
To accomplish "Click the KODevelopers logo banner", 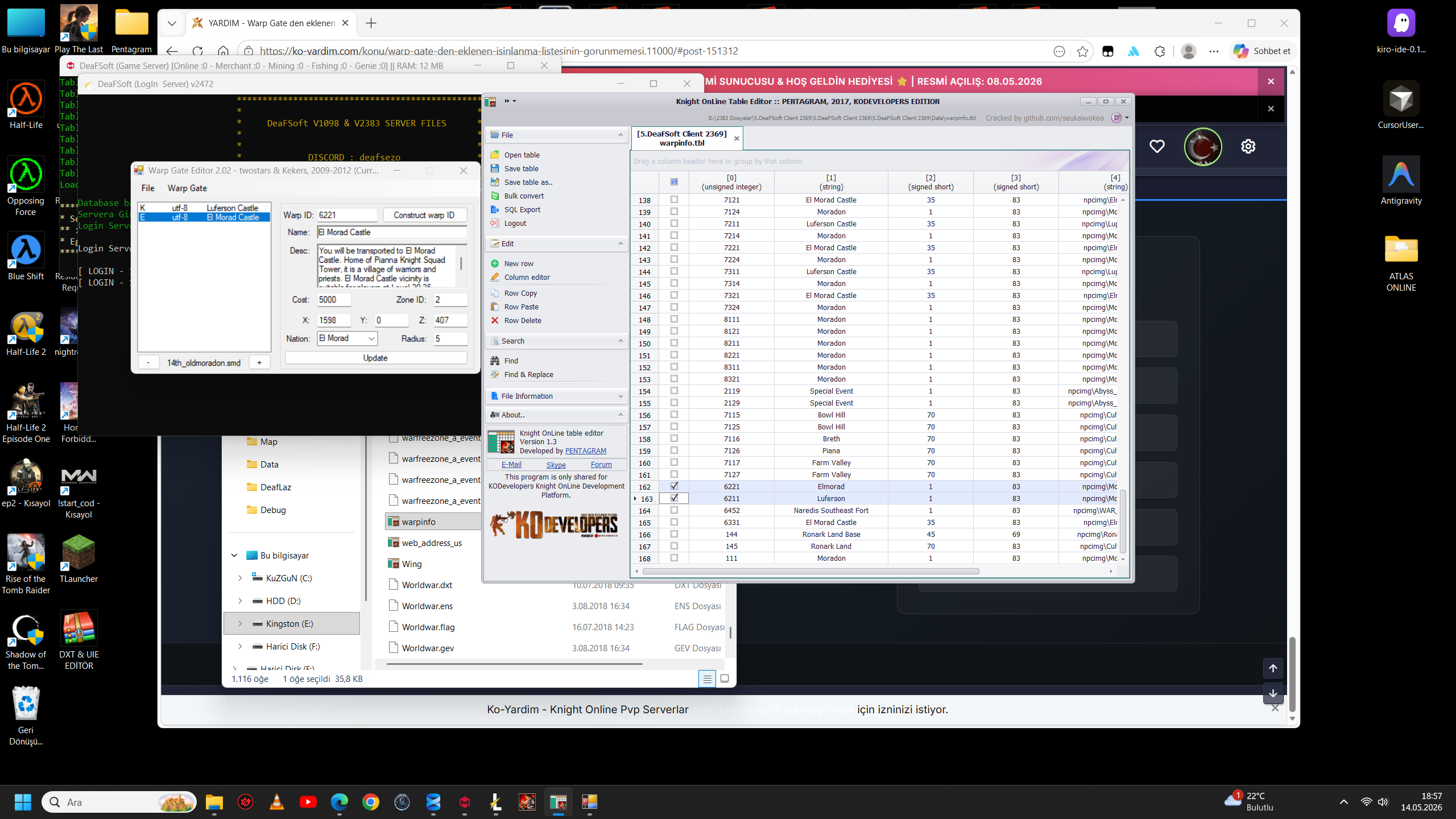I will pyautogui.click(x=554, y=524).
